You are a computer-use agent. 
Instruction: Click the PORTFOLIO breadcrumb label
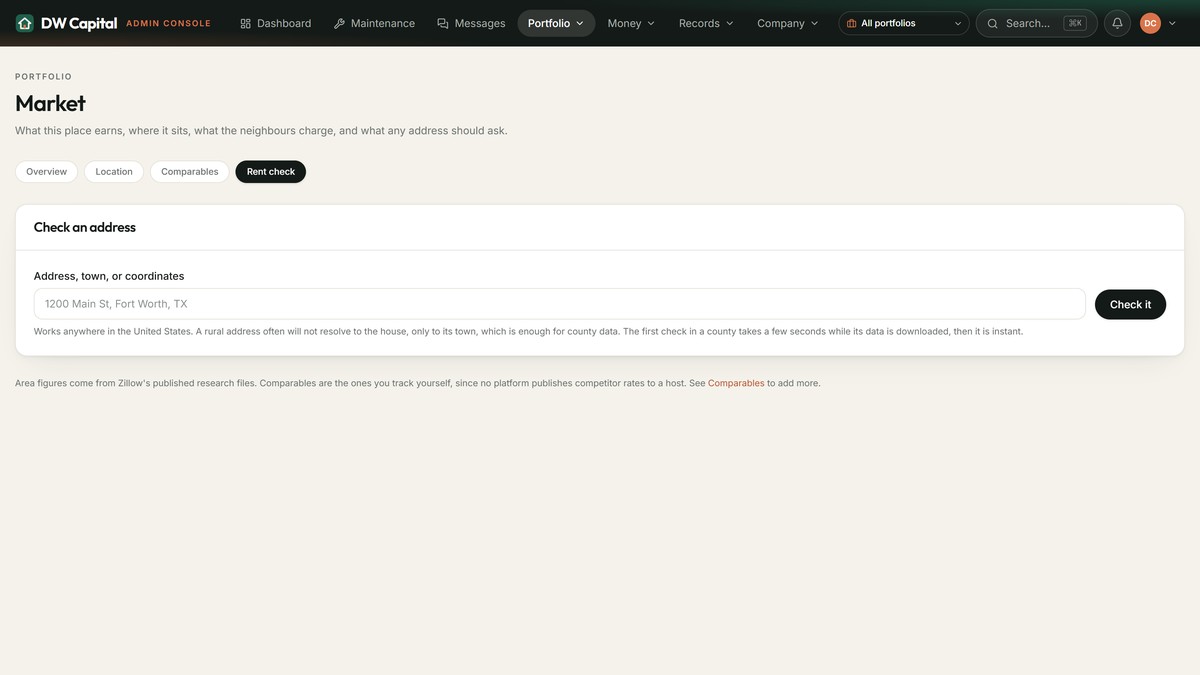click(43, 76)
